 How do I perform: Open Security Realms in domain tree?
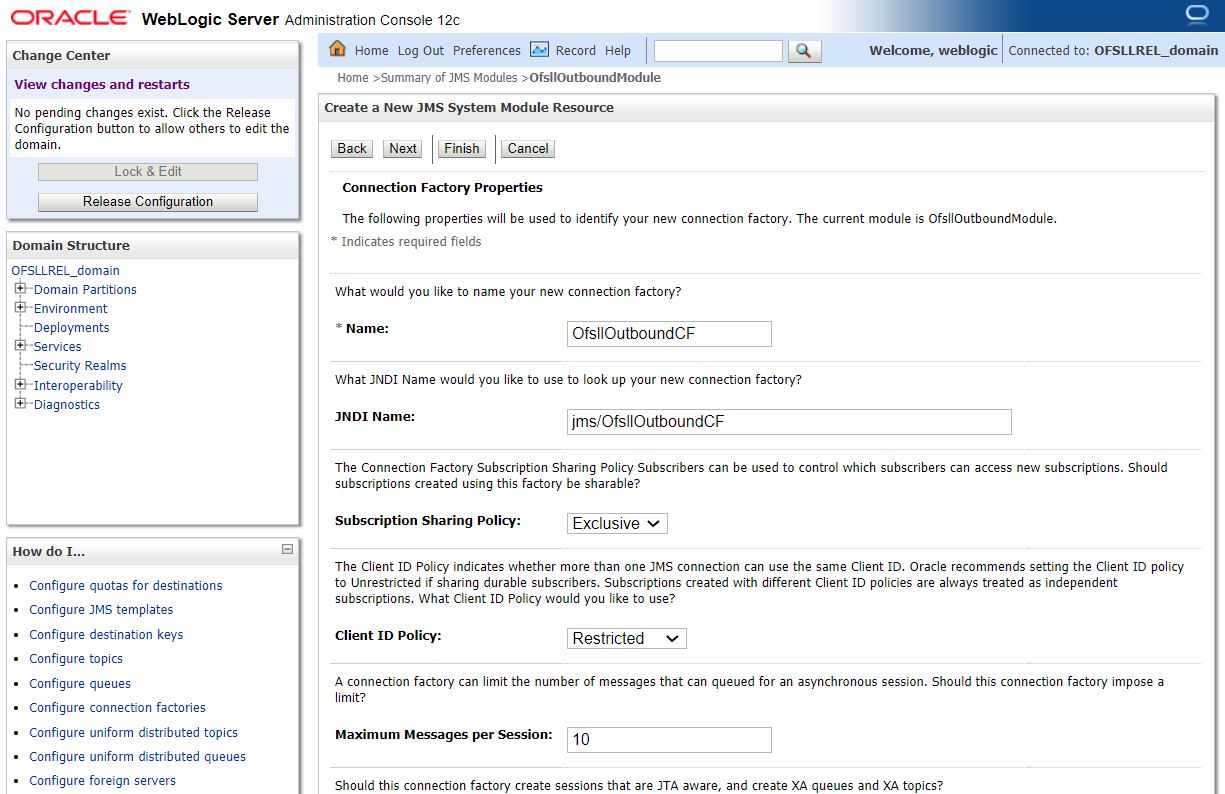pyautogui.click(x=80, y=365)
